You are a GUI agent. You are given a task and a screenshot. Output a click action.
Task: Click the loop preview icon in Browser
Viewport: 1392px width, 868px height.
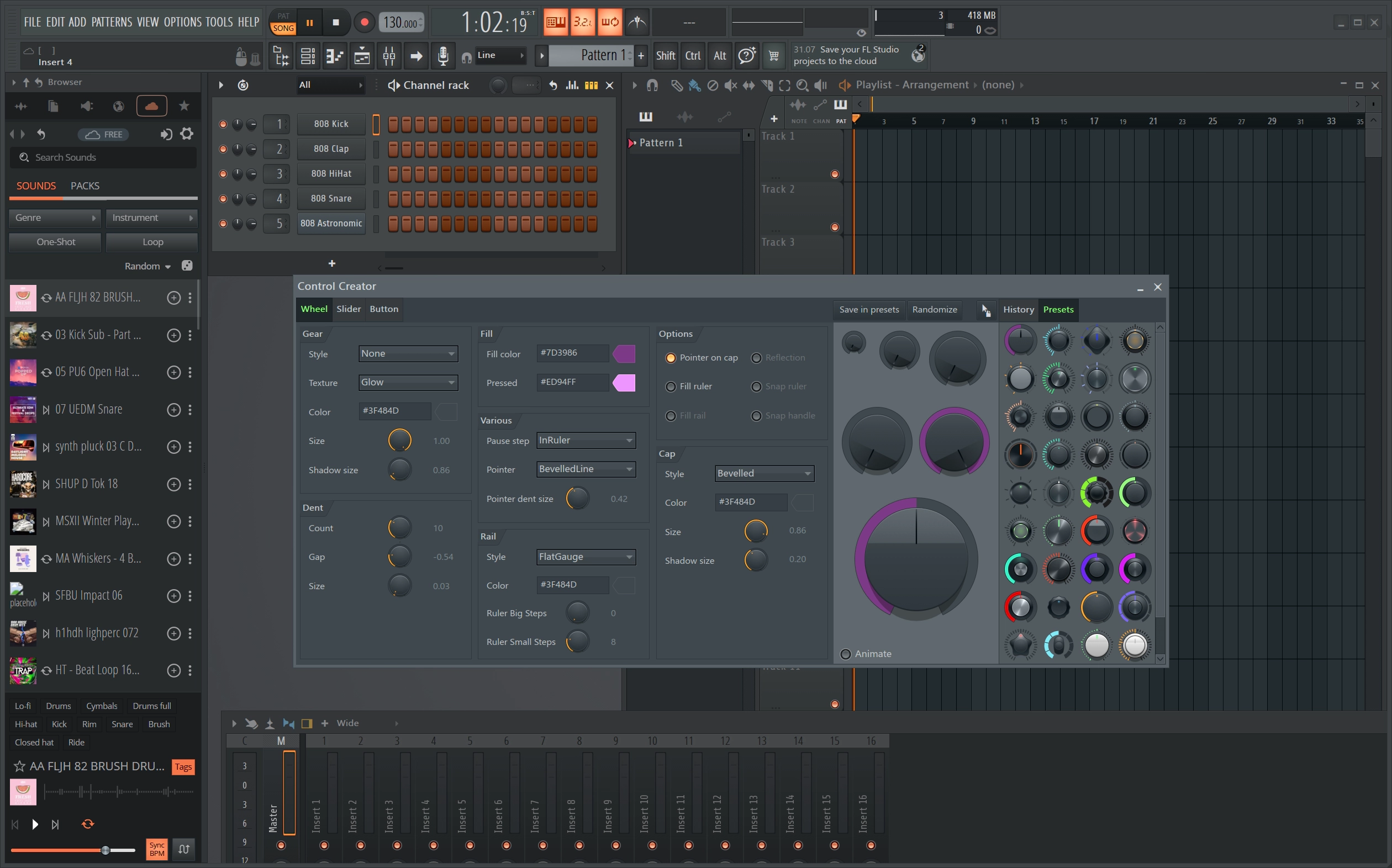pyautogui.click(x=88, y=824)
